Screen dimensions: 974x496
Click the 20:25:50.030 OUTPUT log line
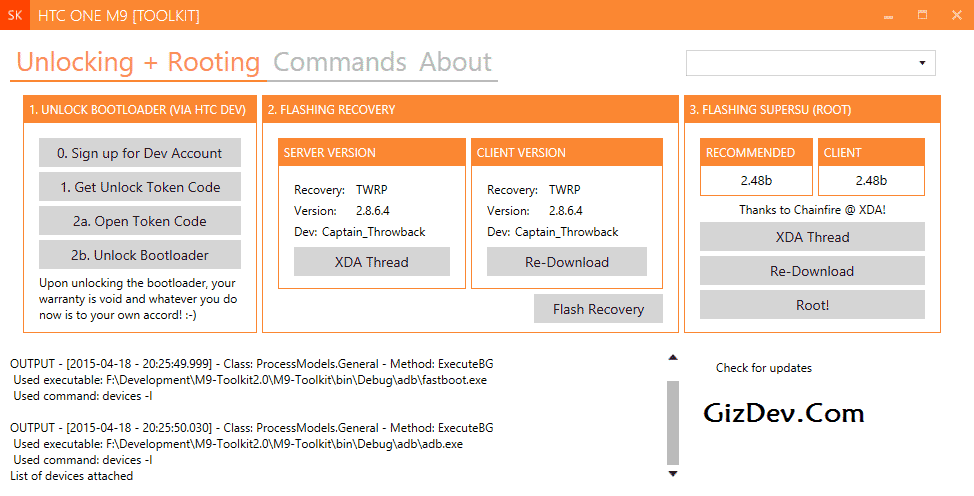[252, 428]
